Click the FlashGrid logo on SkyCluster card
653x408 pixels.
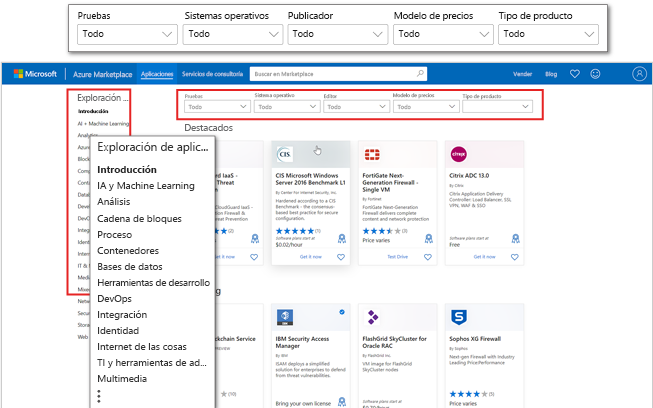(372, 317)
